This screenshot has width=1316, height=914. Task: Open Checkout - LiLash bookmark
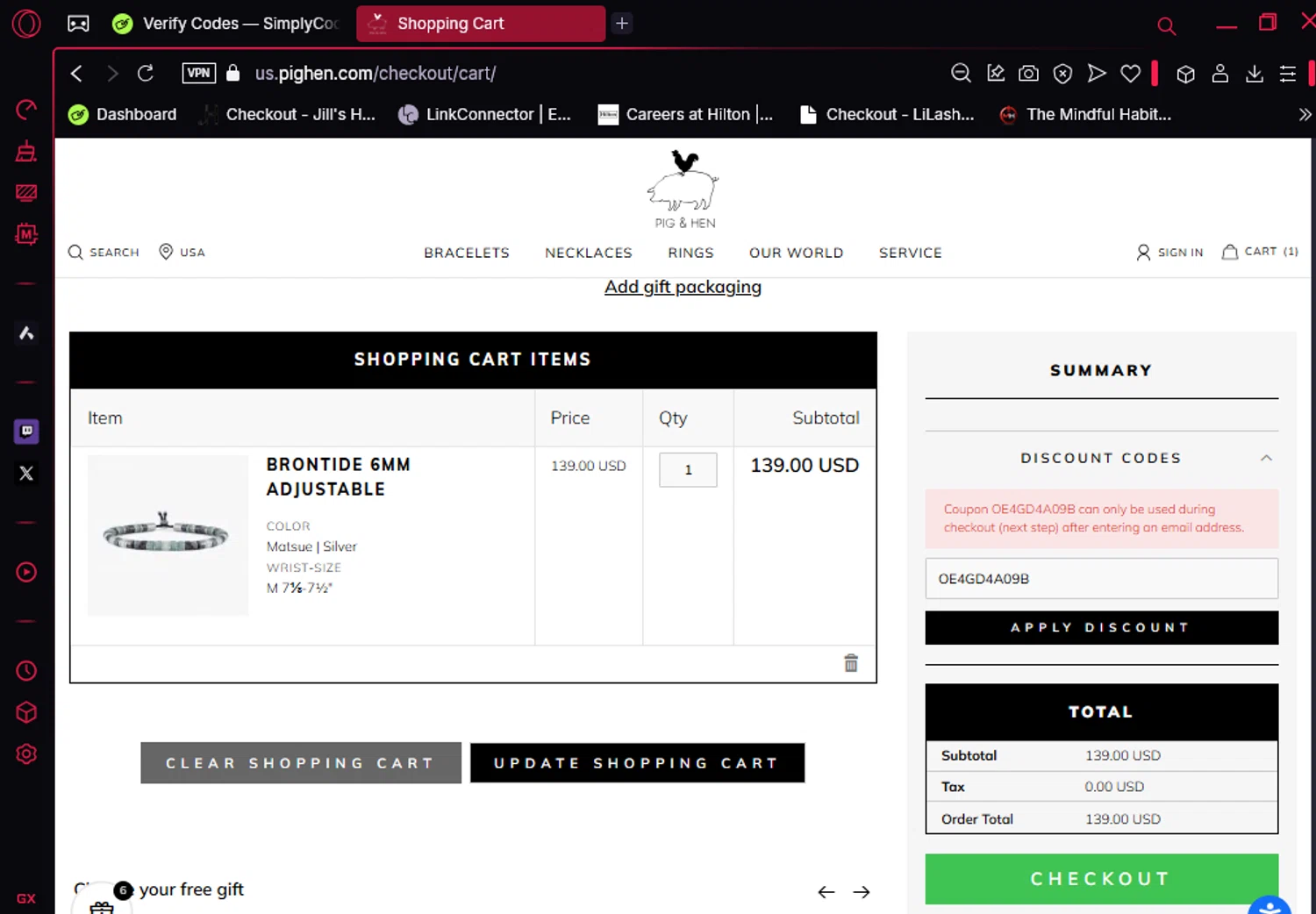tap(887, 114)
